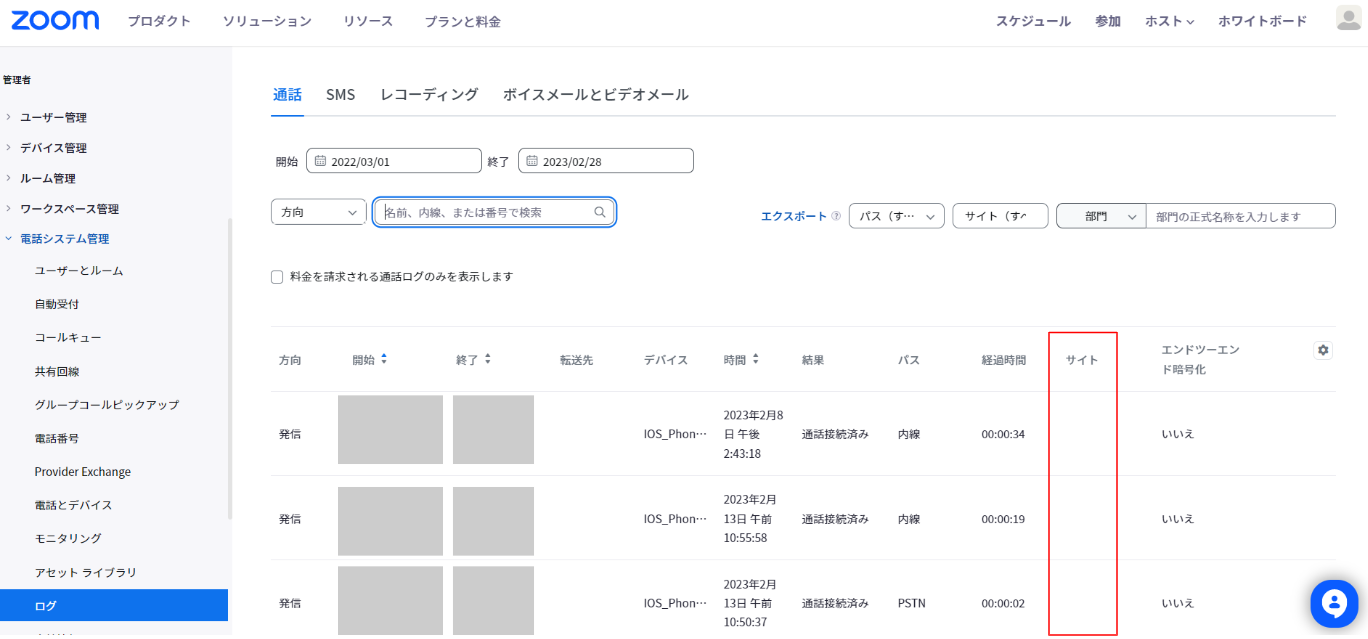The image size is (1368, 639).
Task: Click calendar icon in end date field
Action: pyautogui.click(x=532, y=161)
